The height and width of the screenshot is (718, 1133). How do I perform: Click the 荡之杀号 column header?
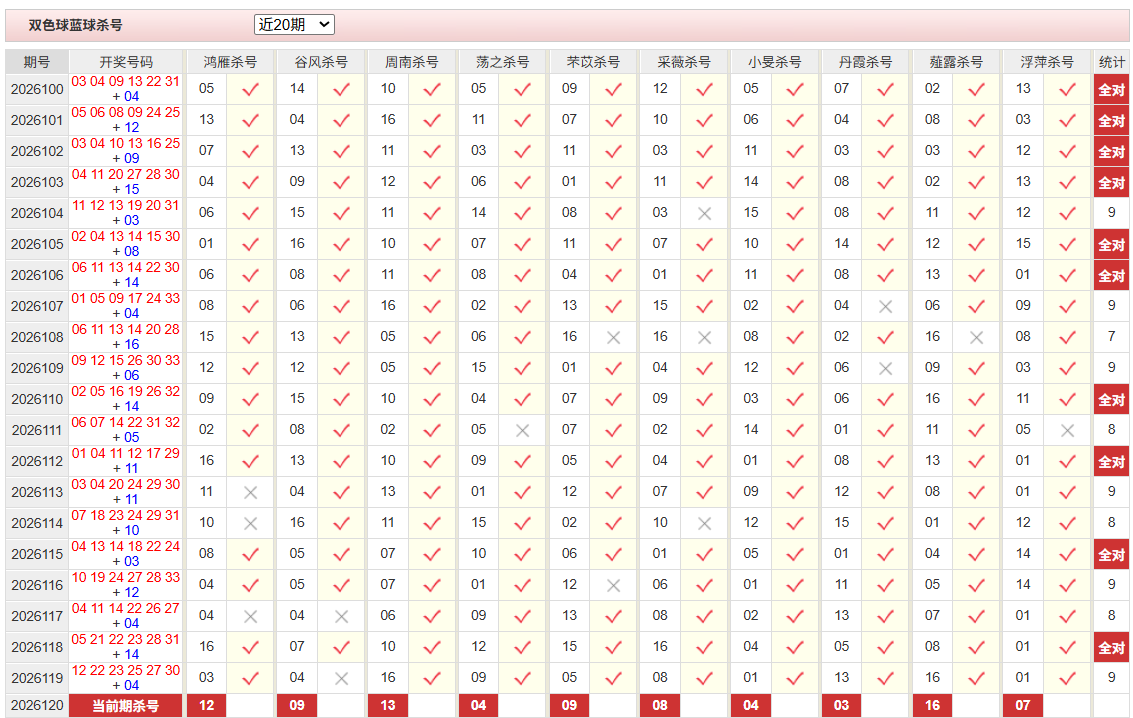coord(502,62)
